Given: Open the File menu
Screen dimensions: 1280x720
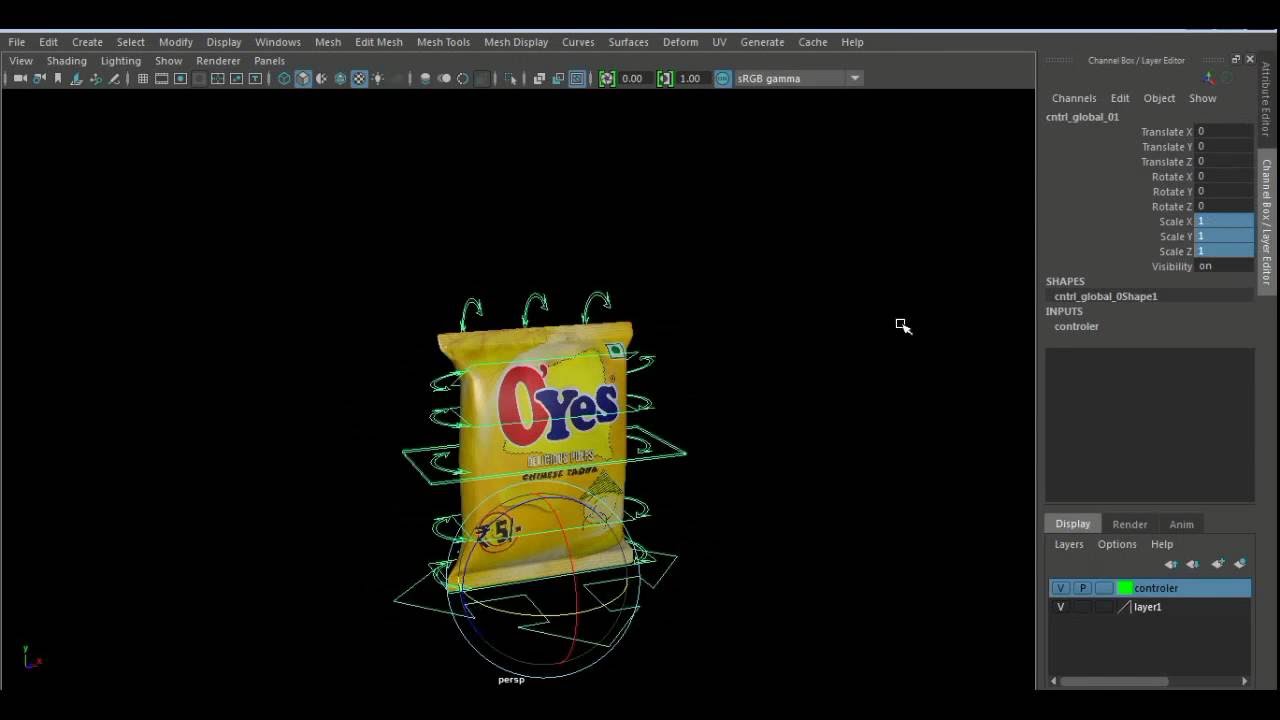Looking at the screenshot, I should pos(17,42).
